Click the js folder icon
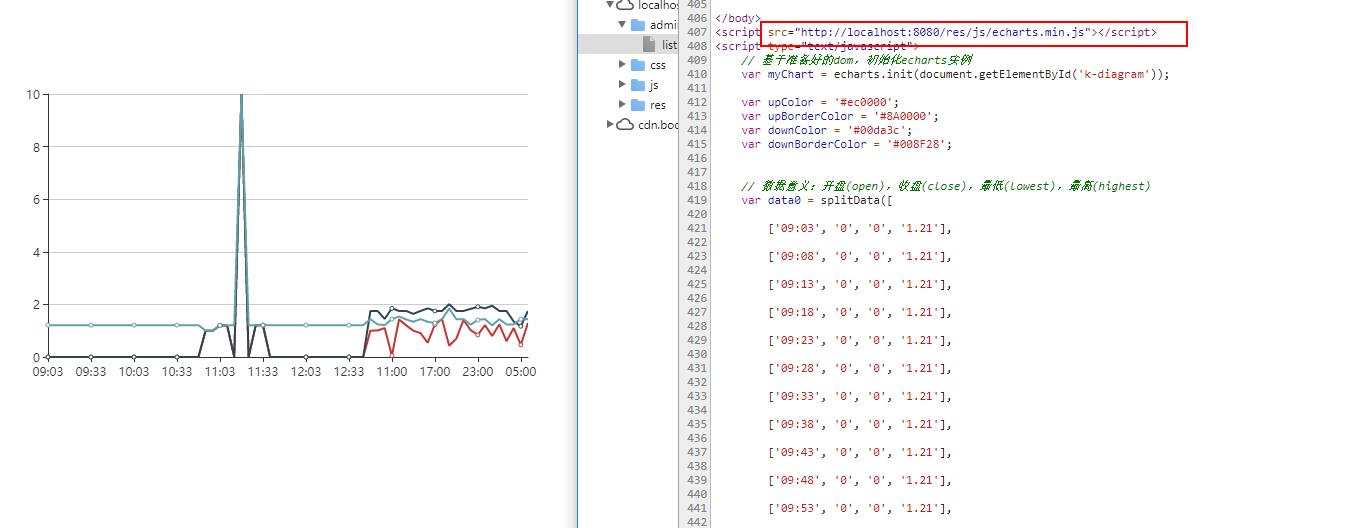The height and width of the screenshot is (528, 1347). (x=638, y=85)
